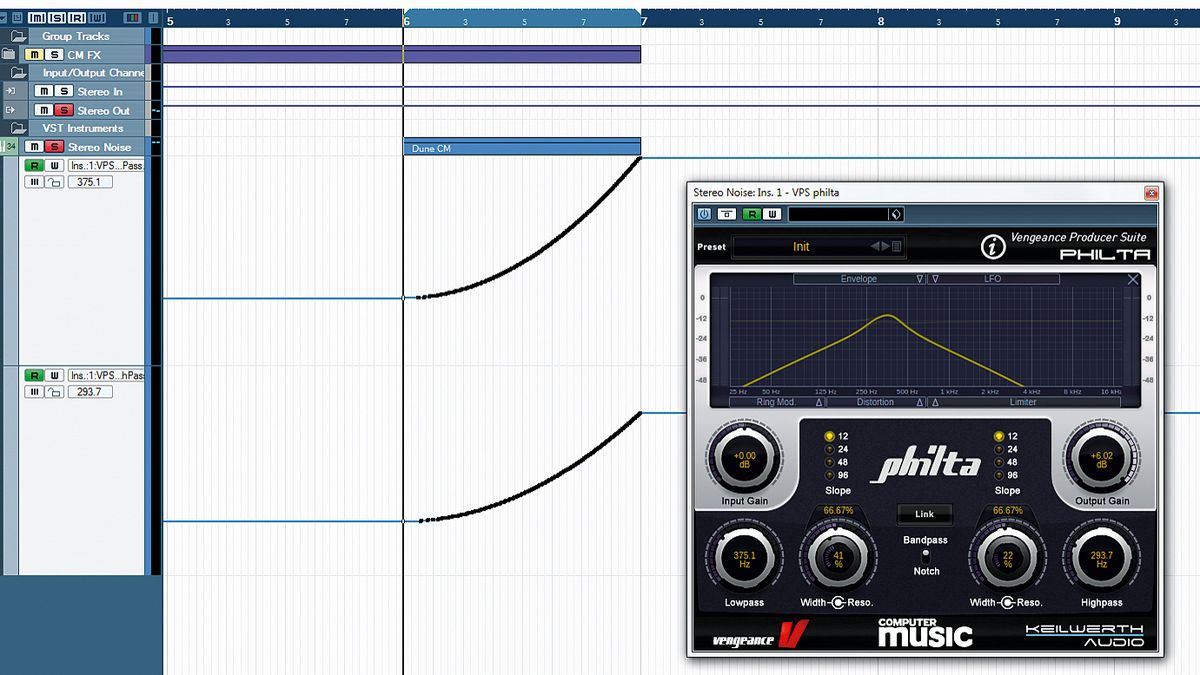Click the plugin Edit bypass icon
The width and height of the screenshot is (1200, 675).
click(x=727, y=213)
